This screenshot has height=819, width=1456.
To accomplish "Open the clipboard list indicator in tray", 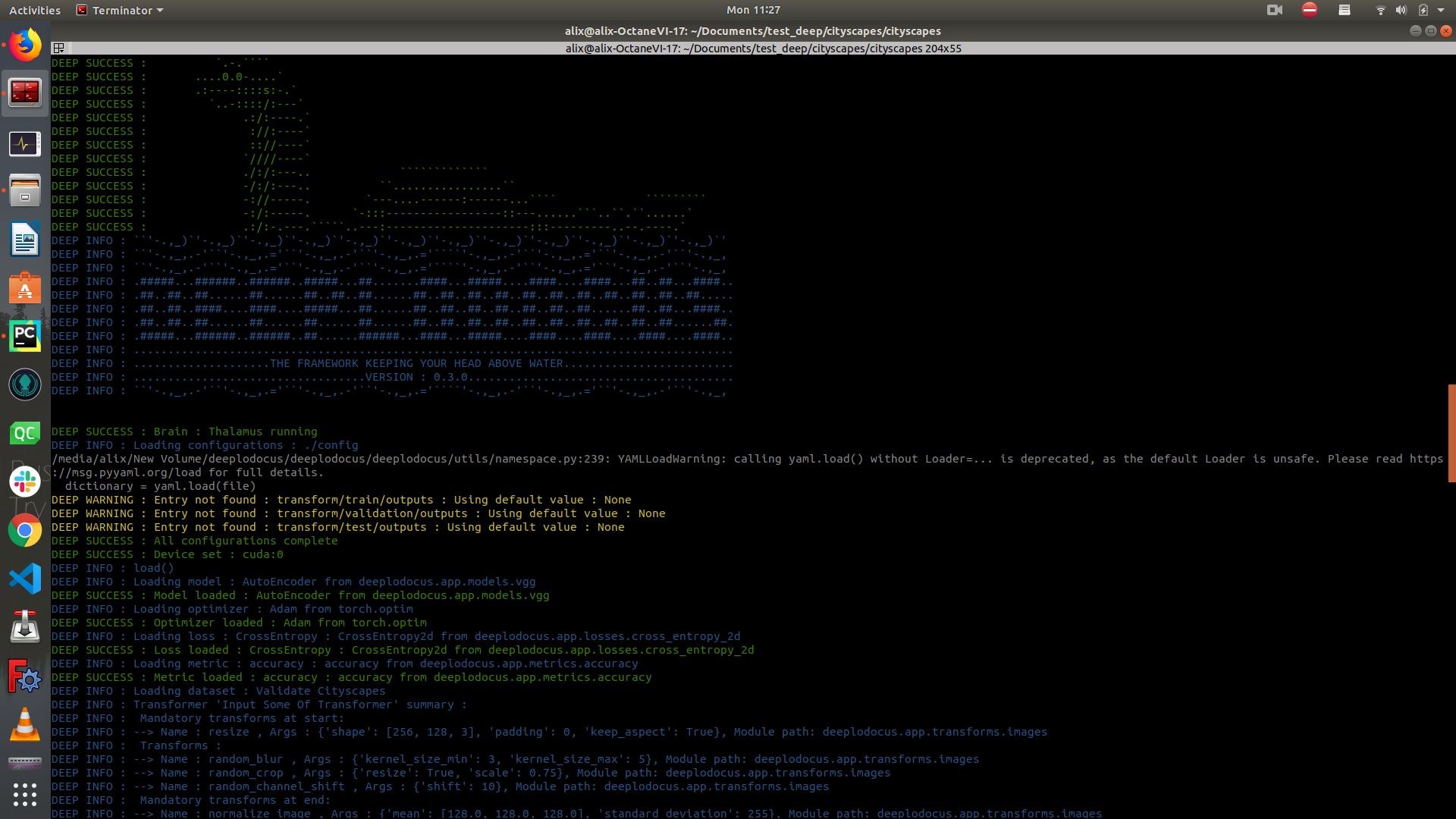I will pyautogui.click(x=1345, y=10).
